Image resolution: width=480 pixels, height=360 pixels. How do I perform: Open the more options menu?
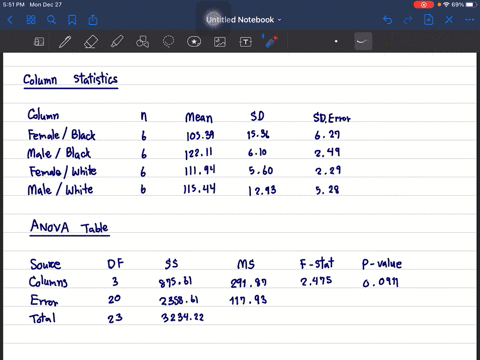[470, 20]
